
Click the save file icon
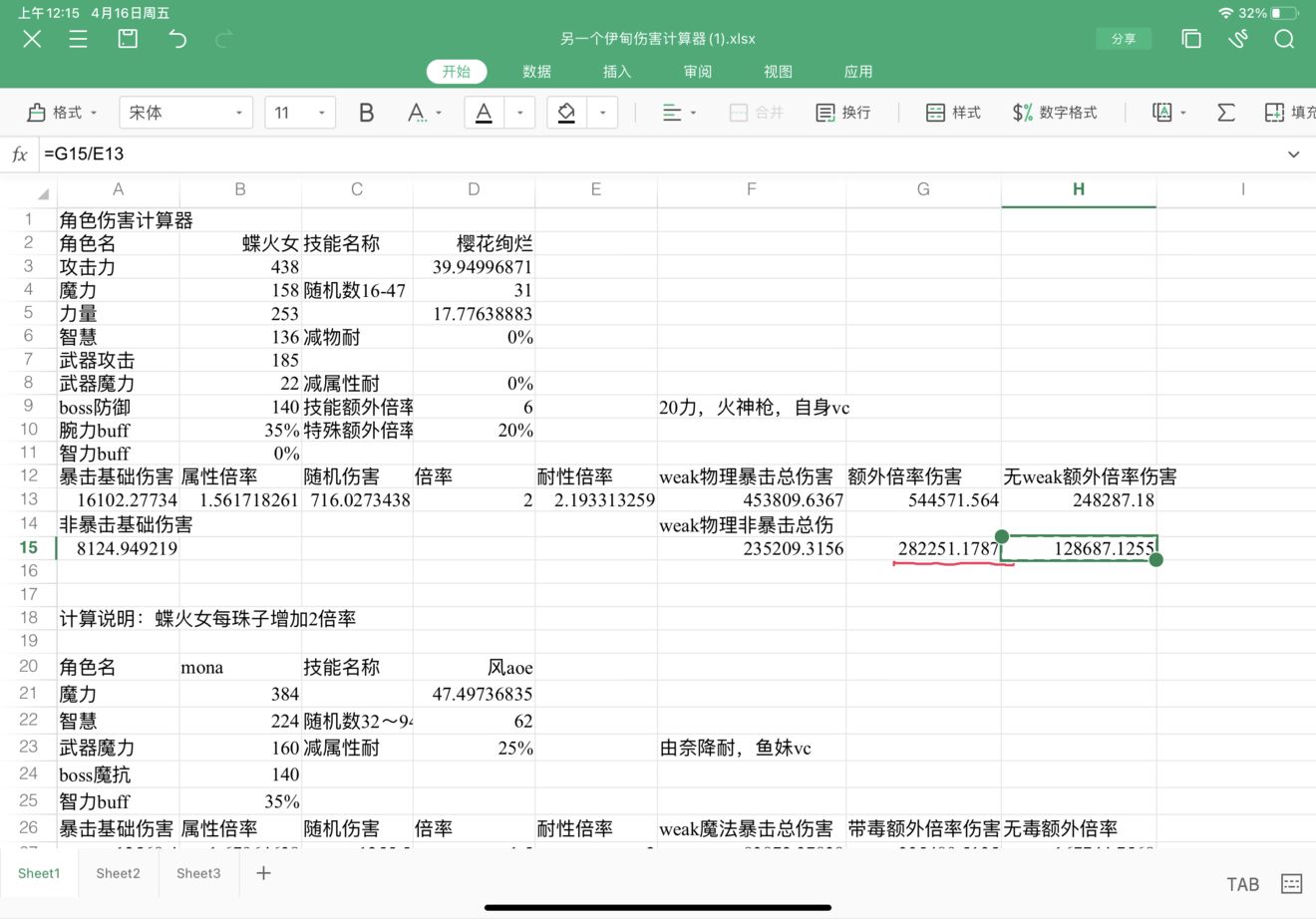pos(128,39)
